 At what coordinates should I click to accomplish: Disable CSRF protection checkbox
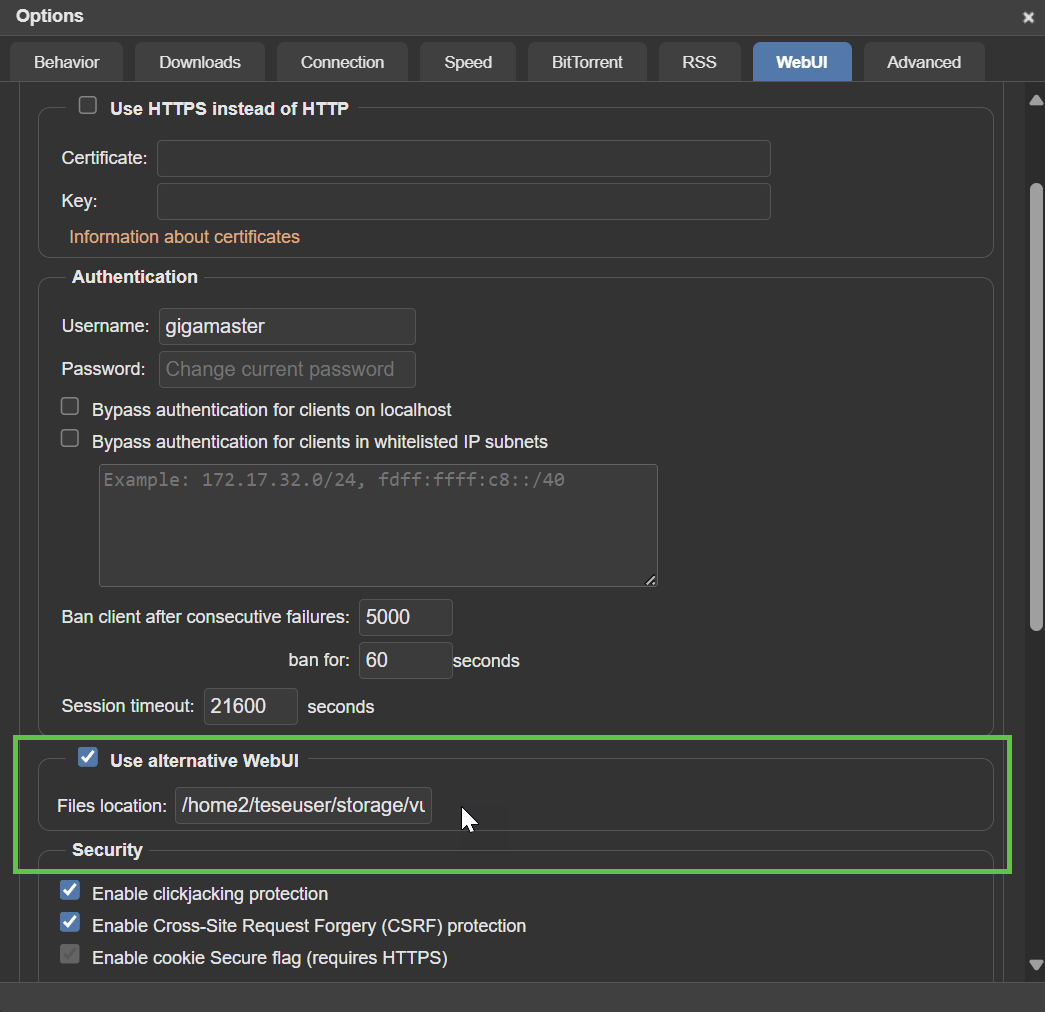click(x=70, y=922)
